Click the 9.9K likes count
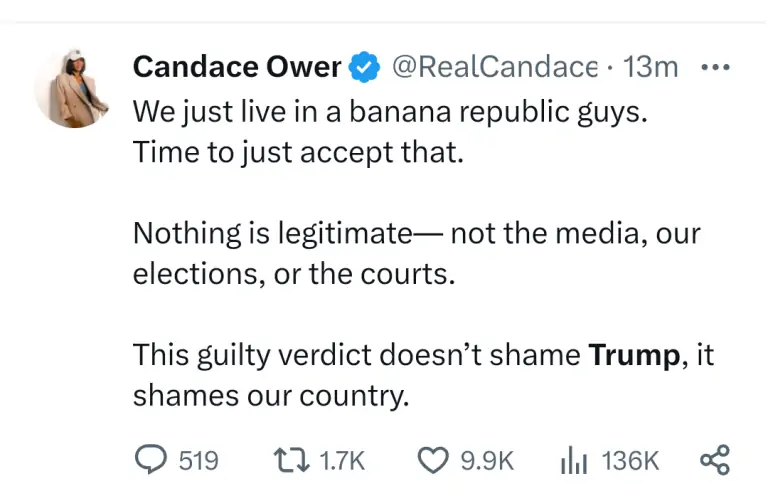The width and height of the screenshot is (768, 496). pyautogui.click(x=486, y=460)
